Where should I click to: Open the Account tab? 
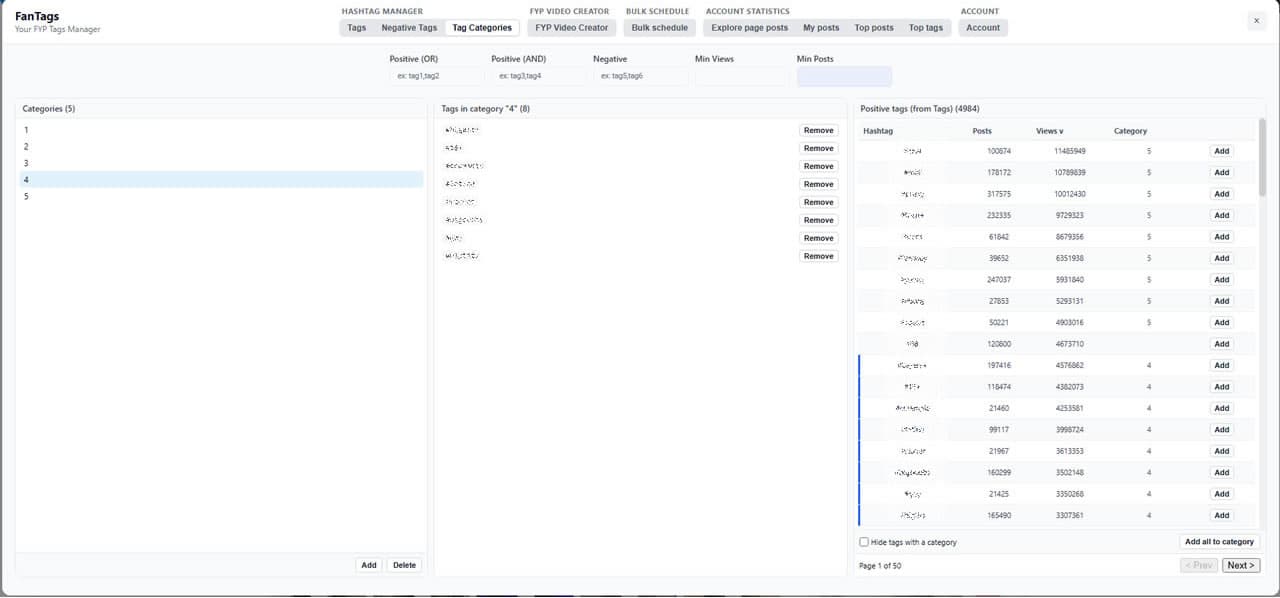(x=983, y=28)
